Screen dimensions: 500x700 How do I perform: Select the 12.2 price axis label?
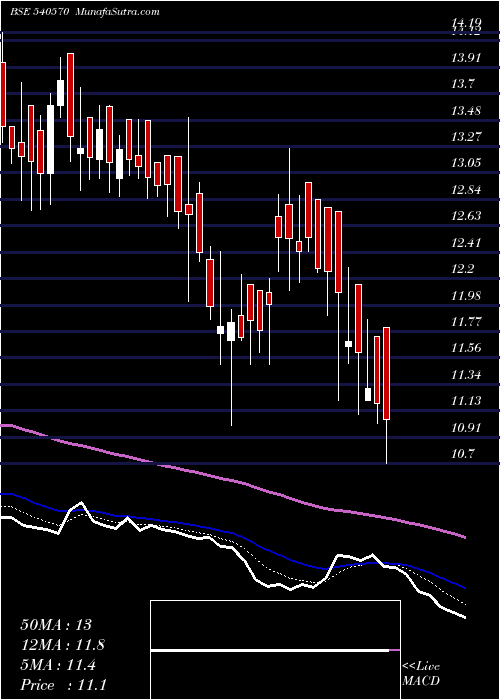pyautogui.click(x=462, y=269)
